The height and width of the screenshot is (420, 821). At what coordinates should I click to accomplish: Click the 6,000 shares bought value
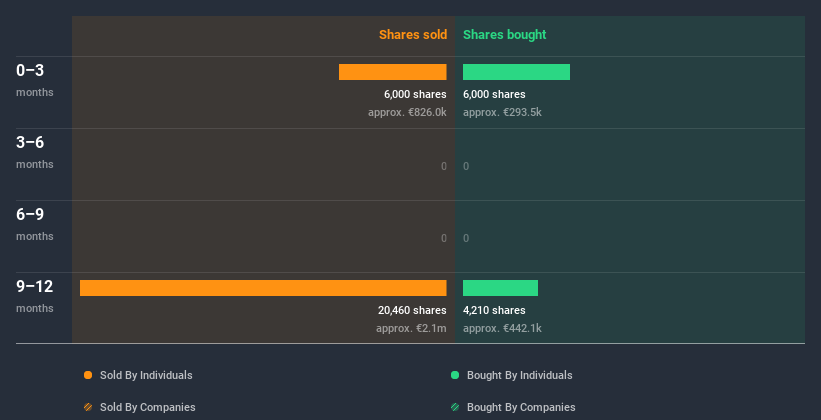[494, 94]
